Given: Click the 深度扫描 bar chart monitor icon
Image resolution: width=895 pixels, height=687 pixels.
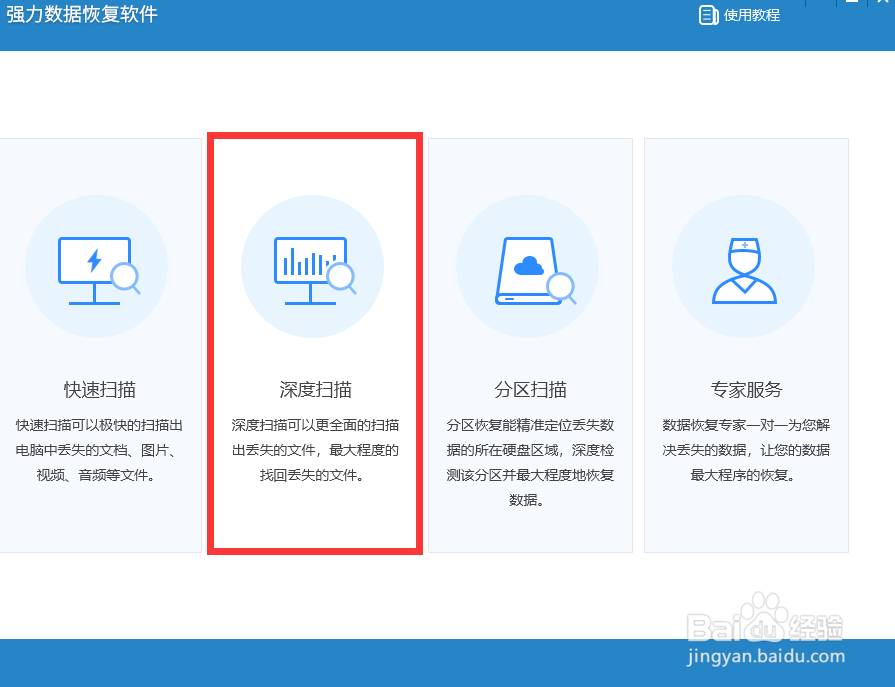Looking at the screenshot, I should 315,271.
